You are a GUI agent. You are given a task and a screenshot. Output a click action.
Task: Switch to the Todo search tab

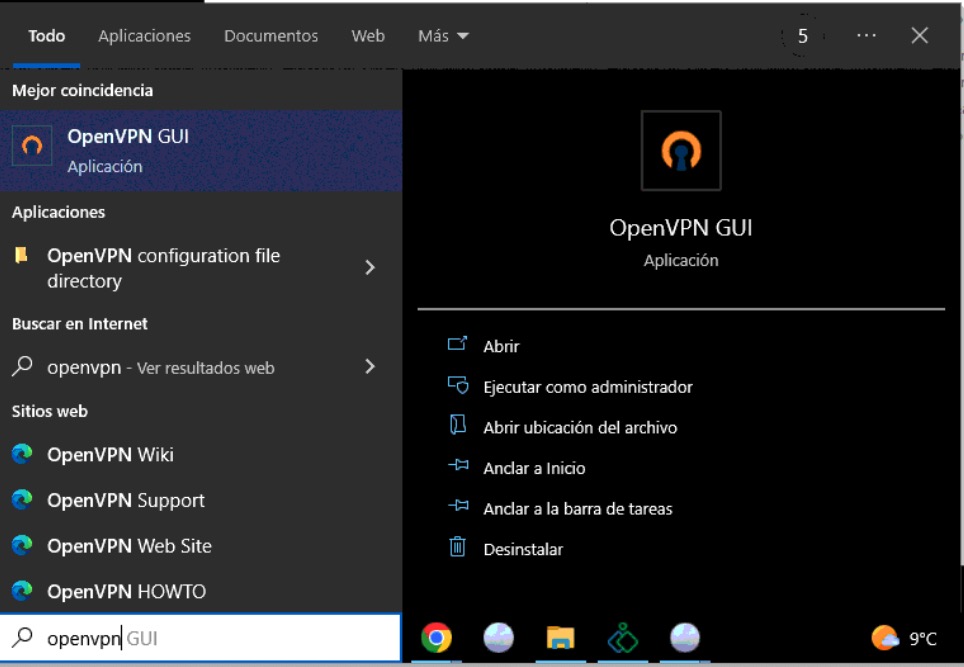46,36
